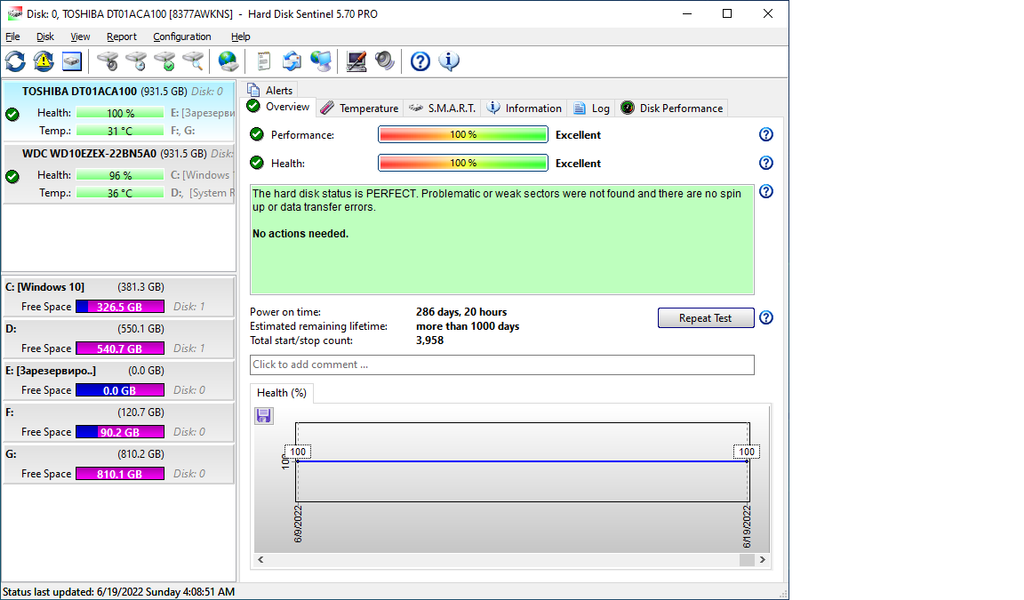
Task: Open the Log tab
Action: [x=592, y=108]
